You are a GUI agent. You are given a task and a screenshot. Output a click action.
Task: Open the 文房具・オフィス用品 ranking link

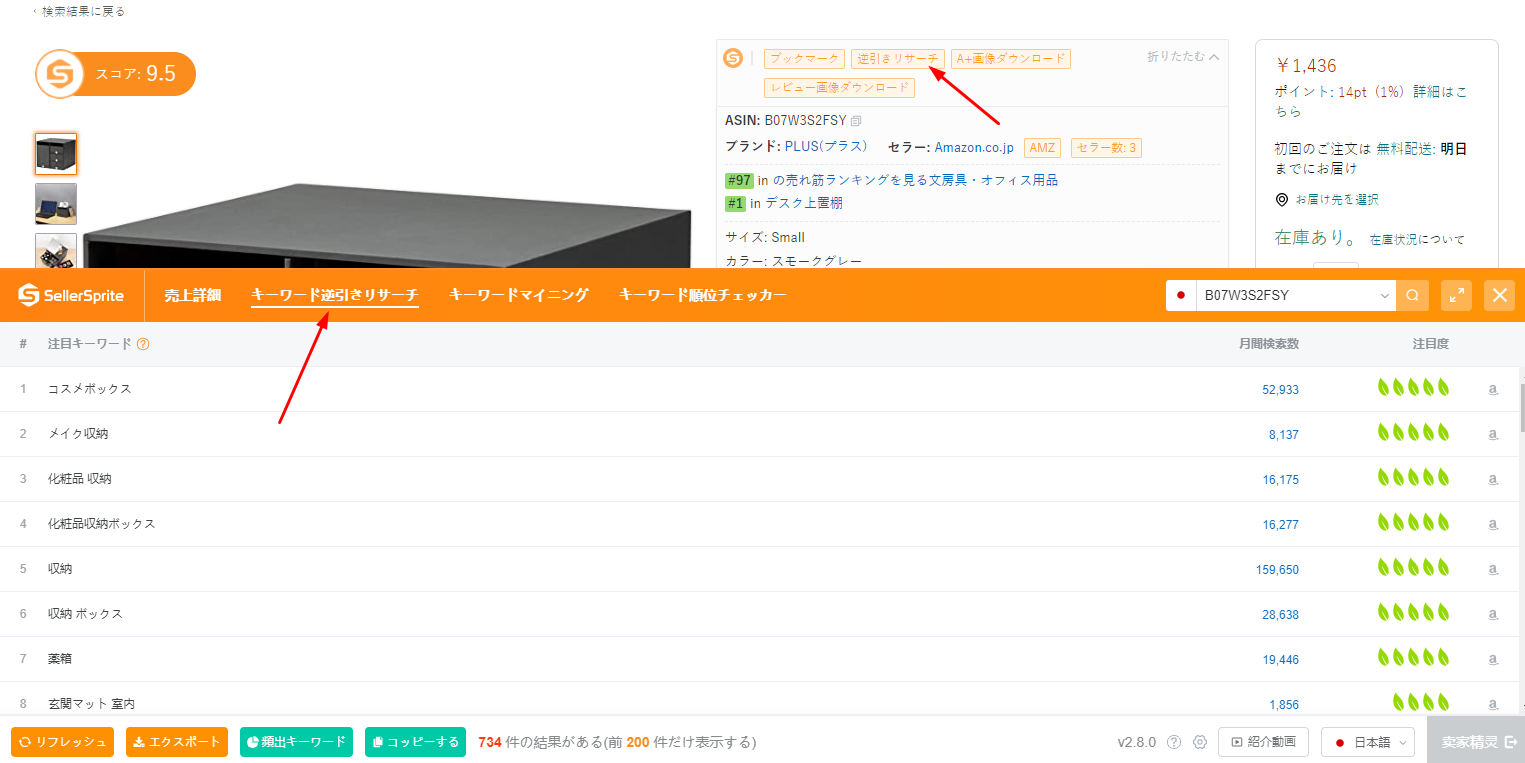point(916,180)
